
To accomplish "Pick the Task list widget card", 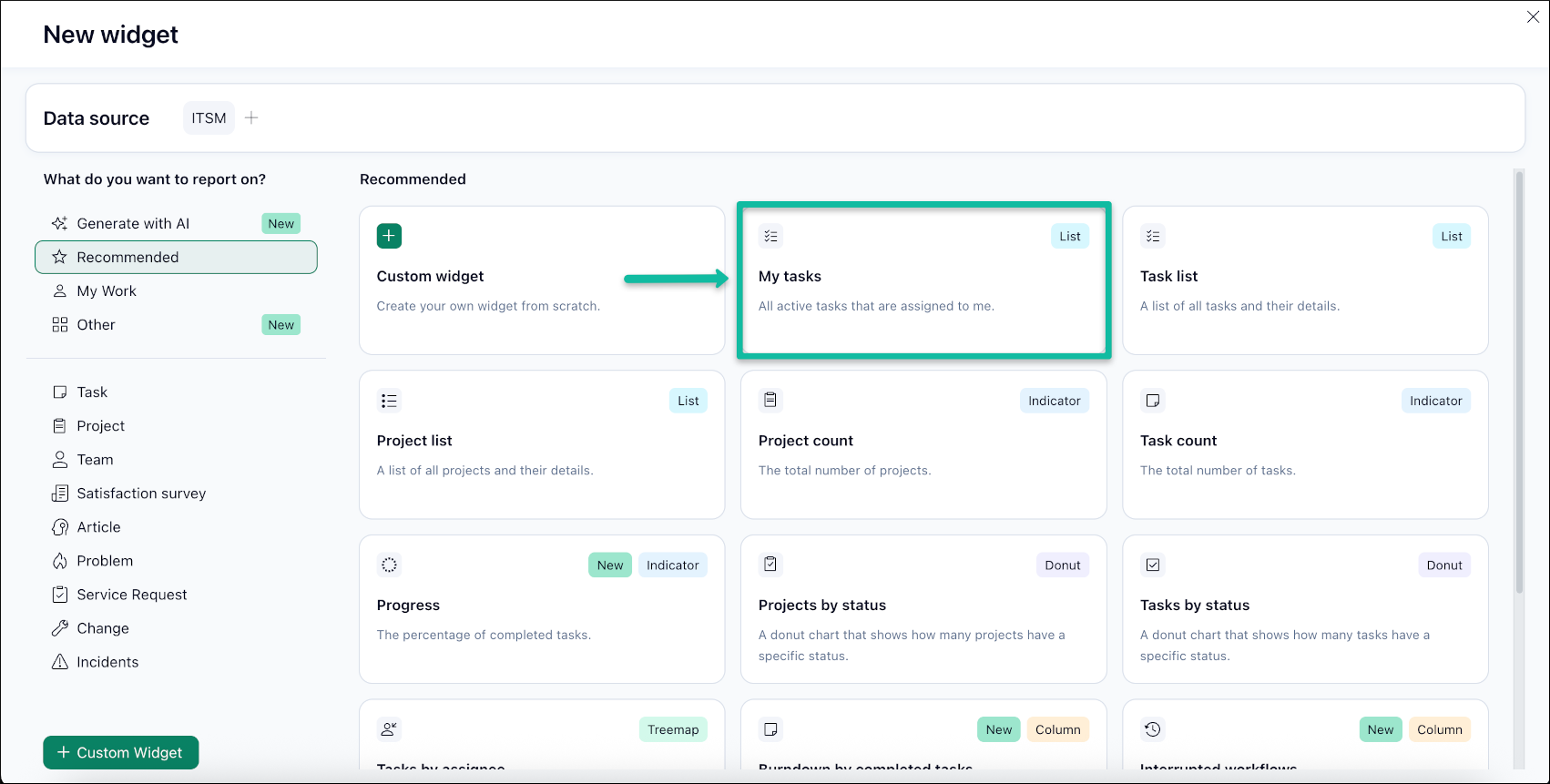I will pyautogui.click(x=1304, y=280).
